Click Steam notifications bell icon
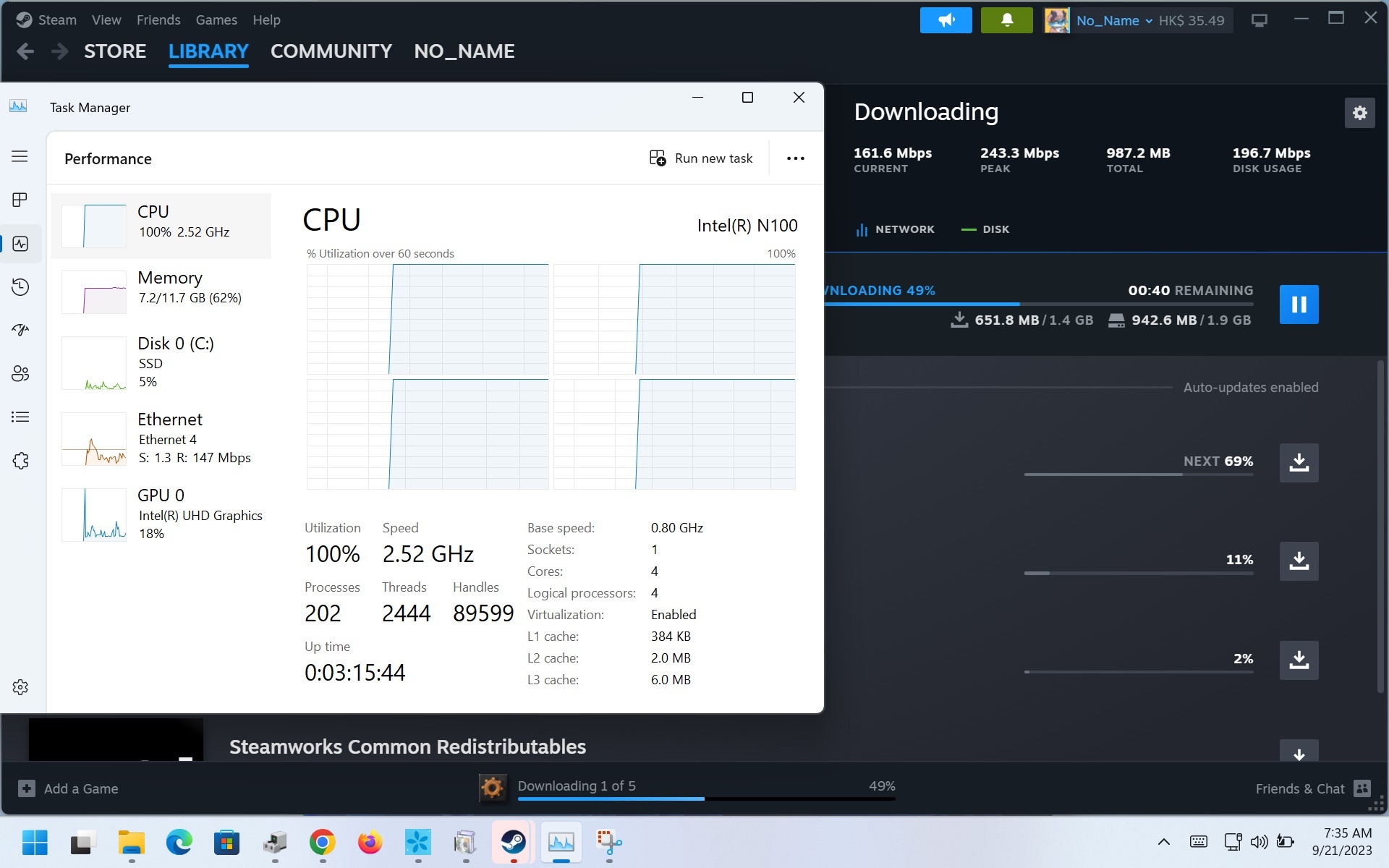Screen dimensions: 1389x868 [x=1006, y=20]
